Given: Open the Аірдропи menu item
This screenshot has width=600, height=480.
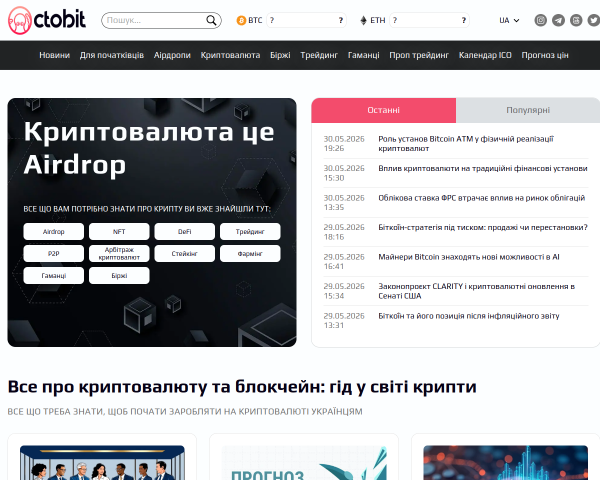Looking at the screenshot, I should pyautogui.click(x=172, y=55).
